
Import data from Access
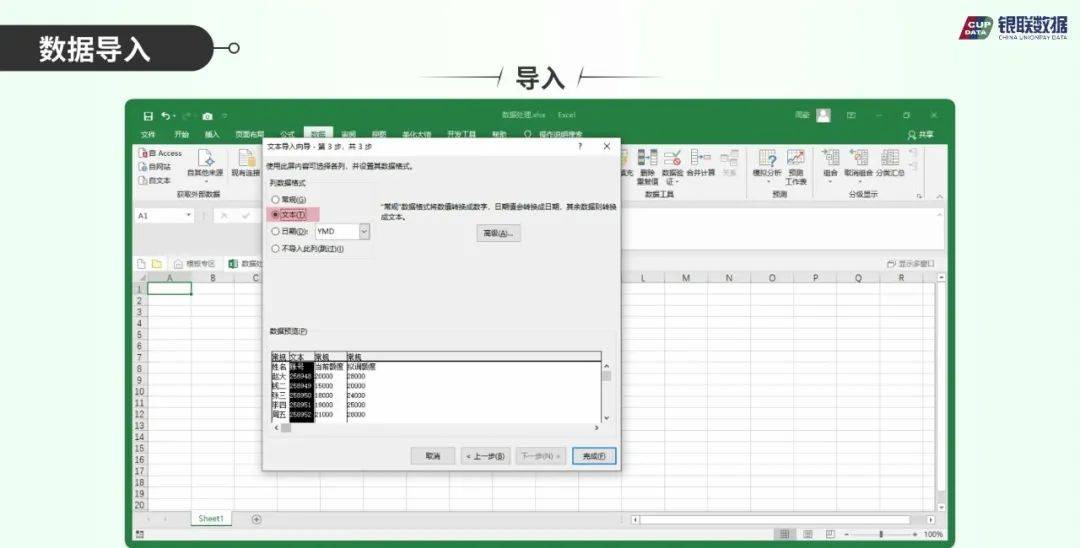pyautogui.click(x=160, y=154)
